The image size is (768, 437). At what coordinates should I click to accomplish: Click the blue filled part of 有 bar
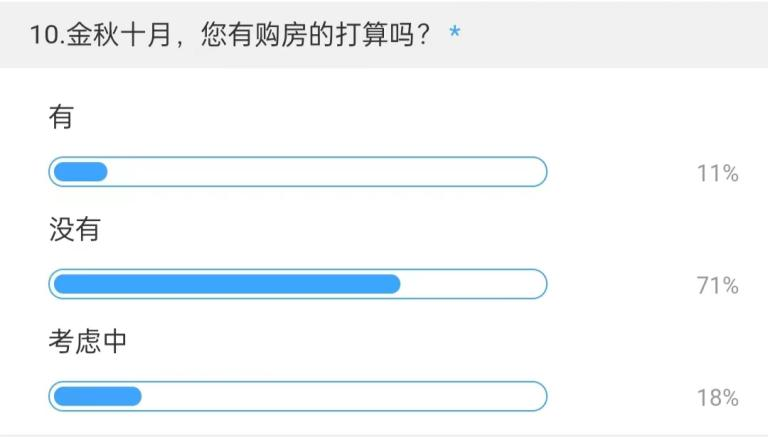tap(80, 172)
